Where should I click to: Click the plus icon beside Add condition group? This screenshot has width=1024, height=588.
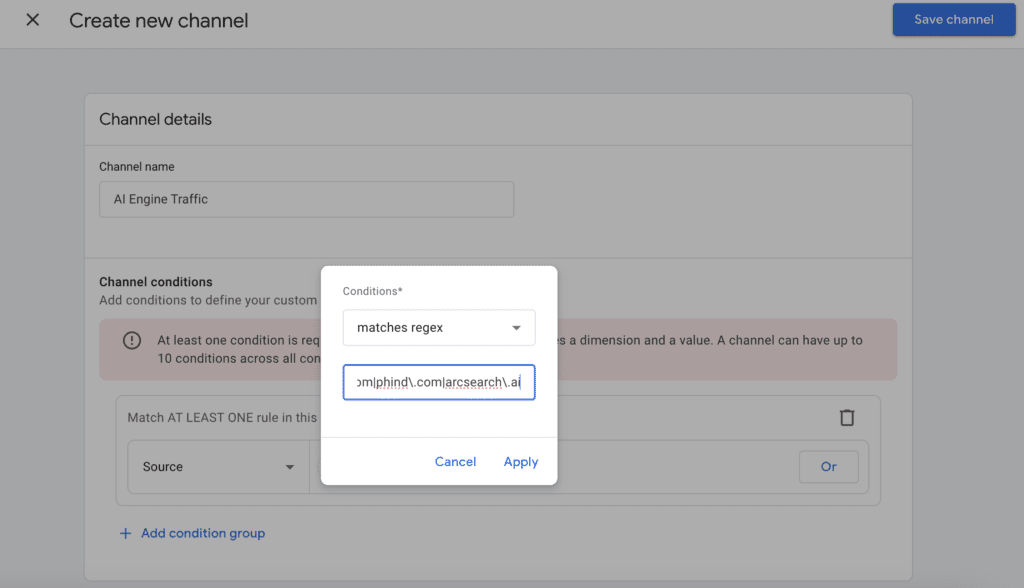(124, 533)
